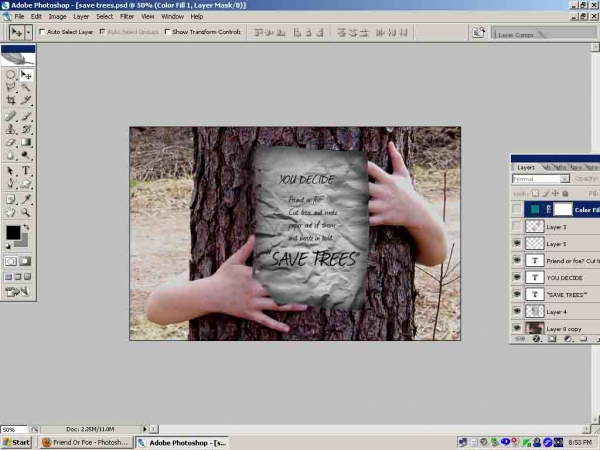
Task: Select the Move tool in toolbox
Action: [26, 75]
